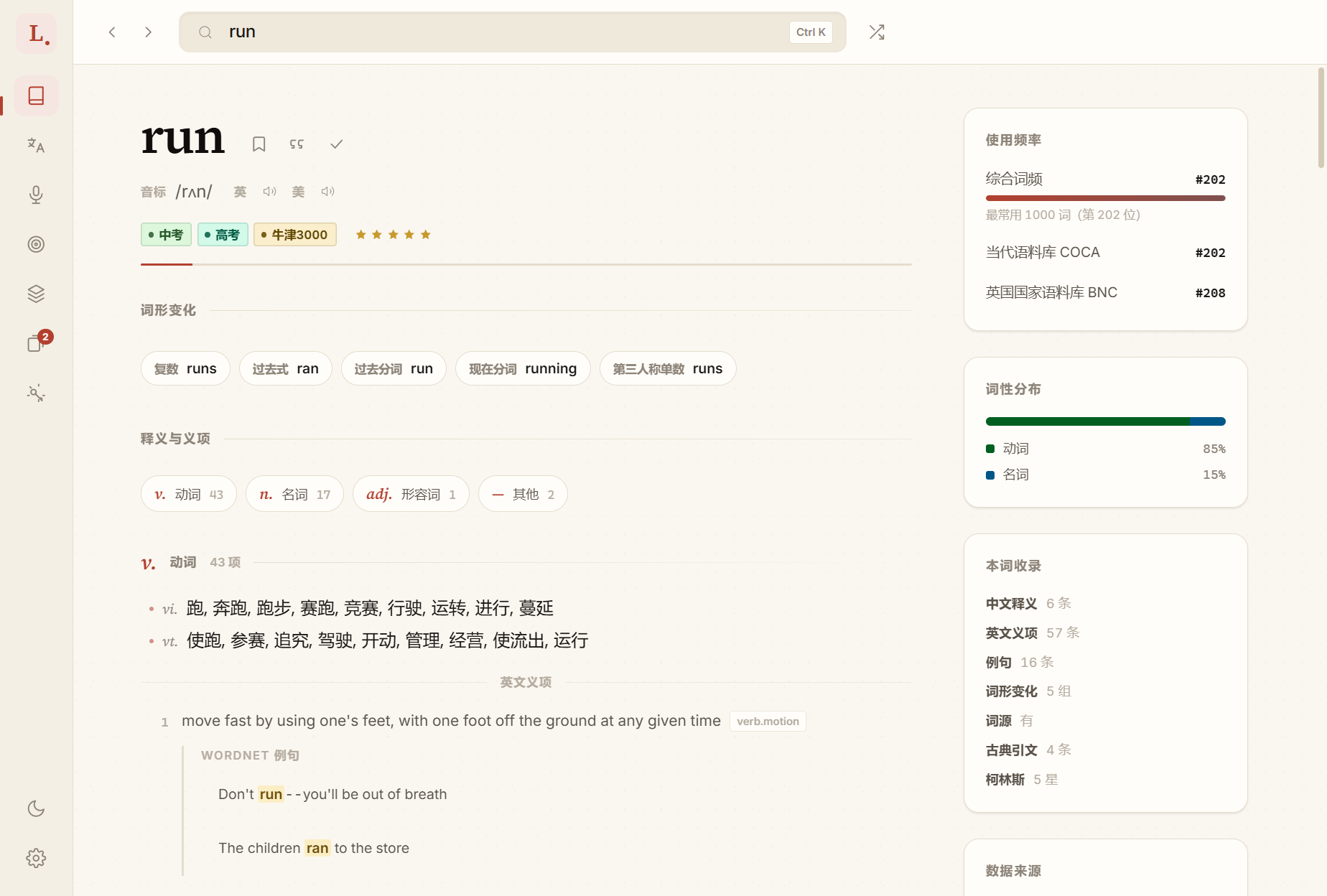This screenshot has height=896, width=1327.
Task: Open the dictionary book icon in sidebar
Action: coord(36,95)
